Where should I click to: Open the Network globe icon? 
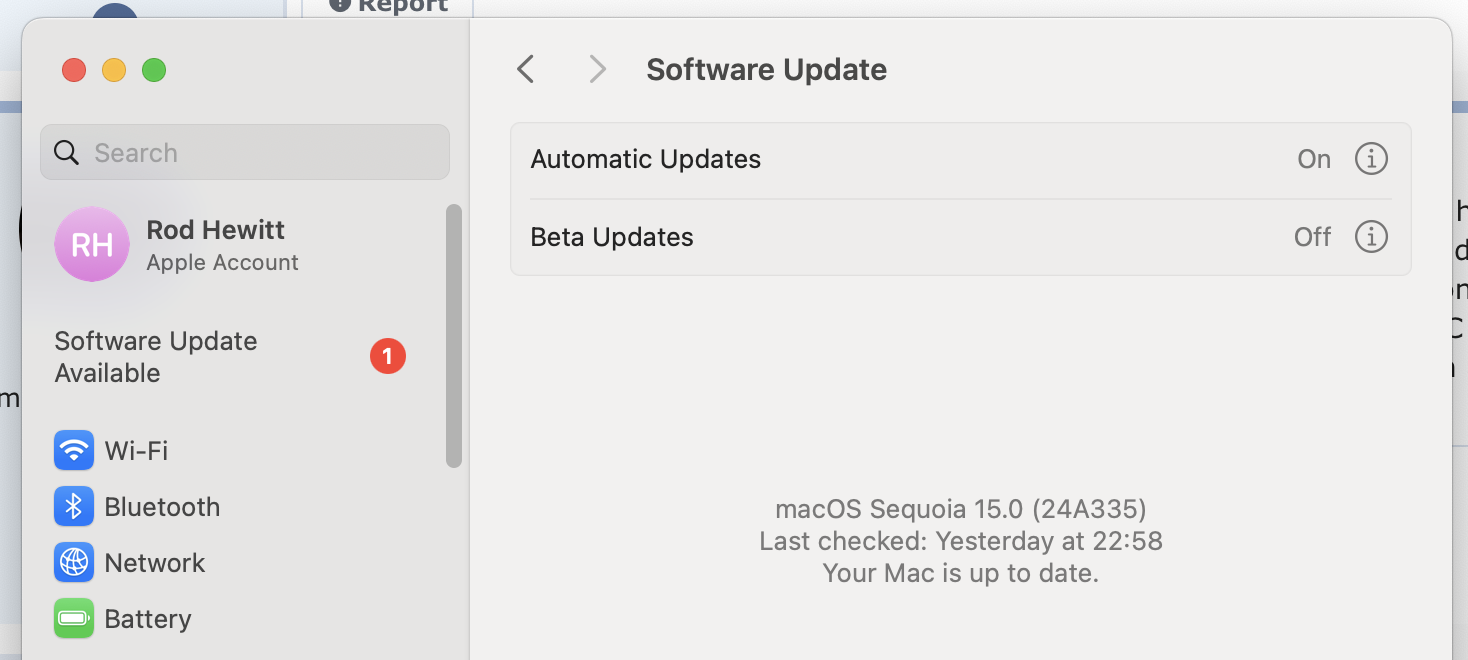74,563
